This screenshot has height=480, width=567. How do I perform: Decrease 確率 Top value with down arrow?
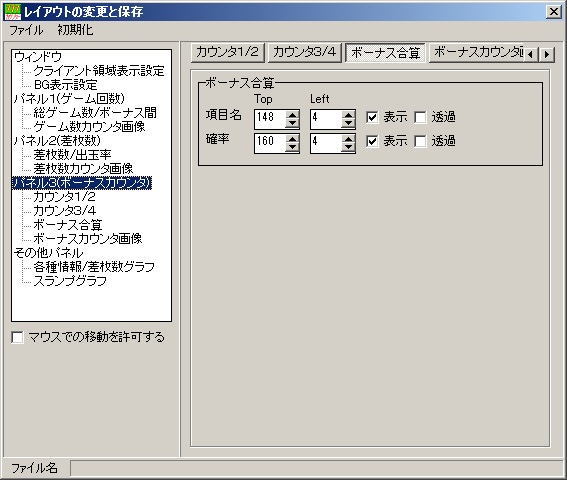tap(292, 148)
